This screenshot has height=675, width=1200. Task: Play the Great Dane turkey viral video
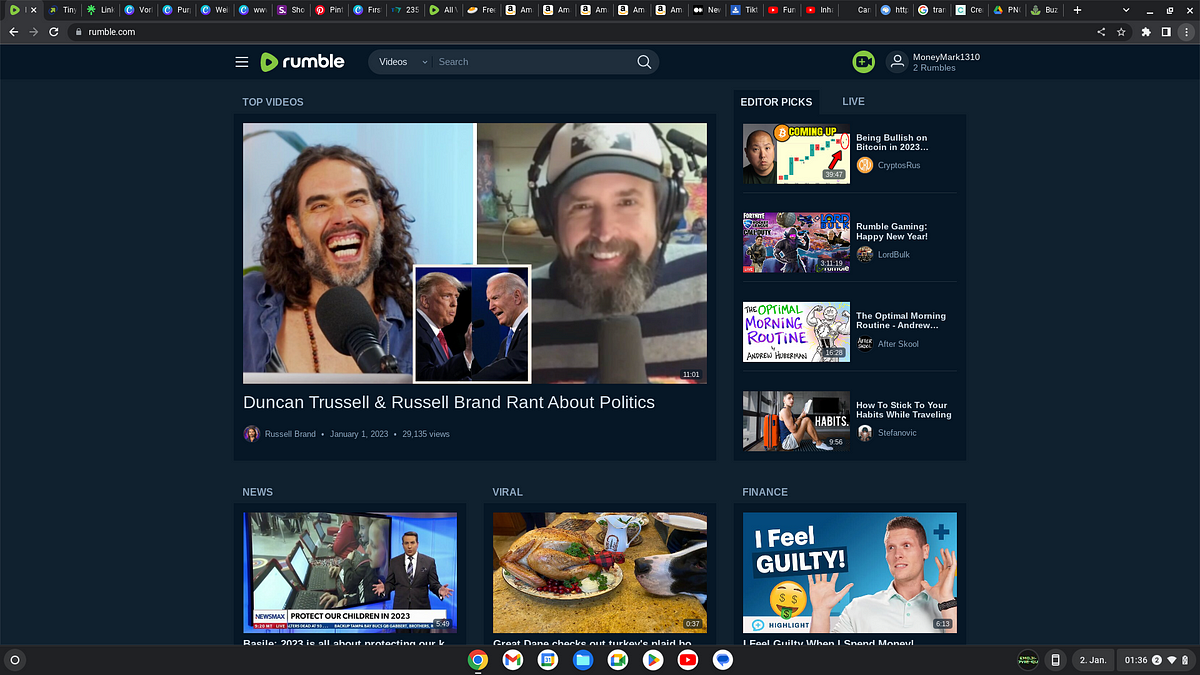600,572
